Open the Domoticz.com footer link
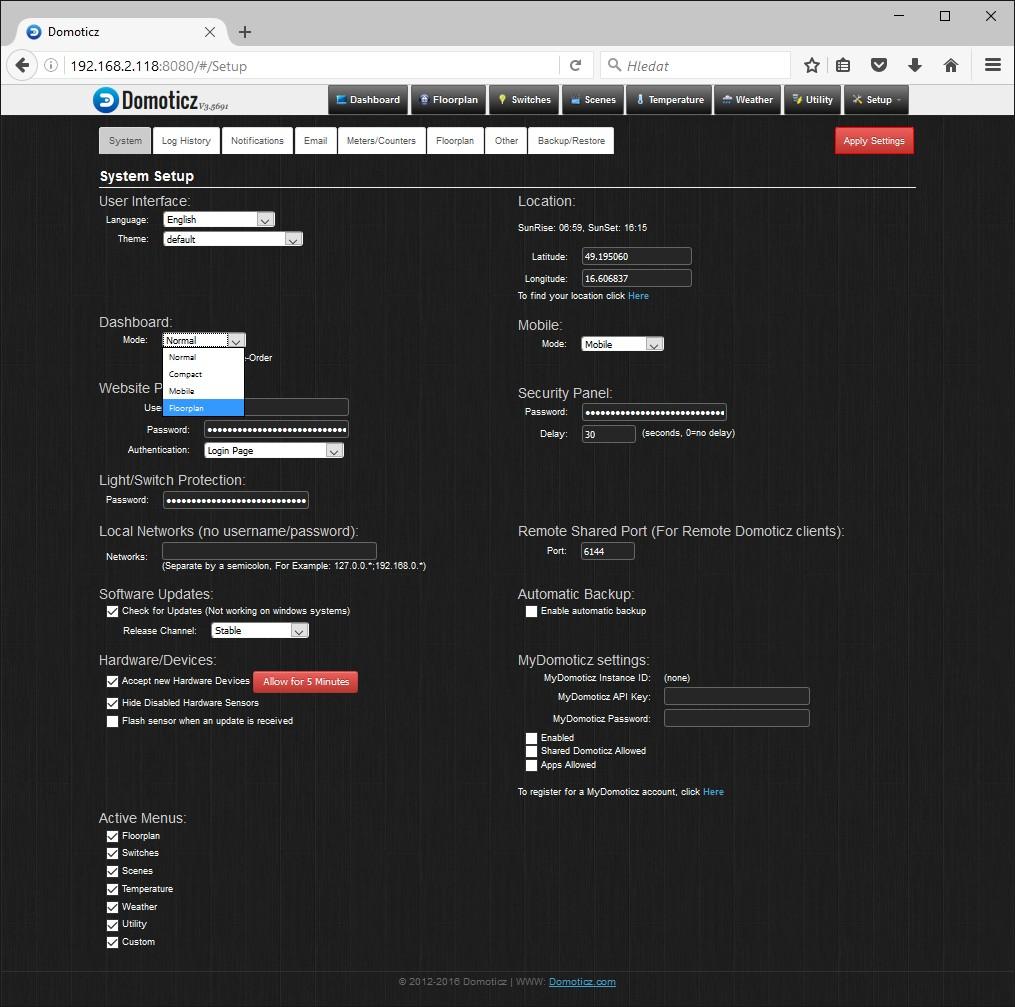 pyautogui.click(x=582, y=982)
